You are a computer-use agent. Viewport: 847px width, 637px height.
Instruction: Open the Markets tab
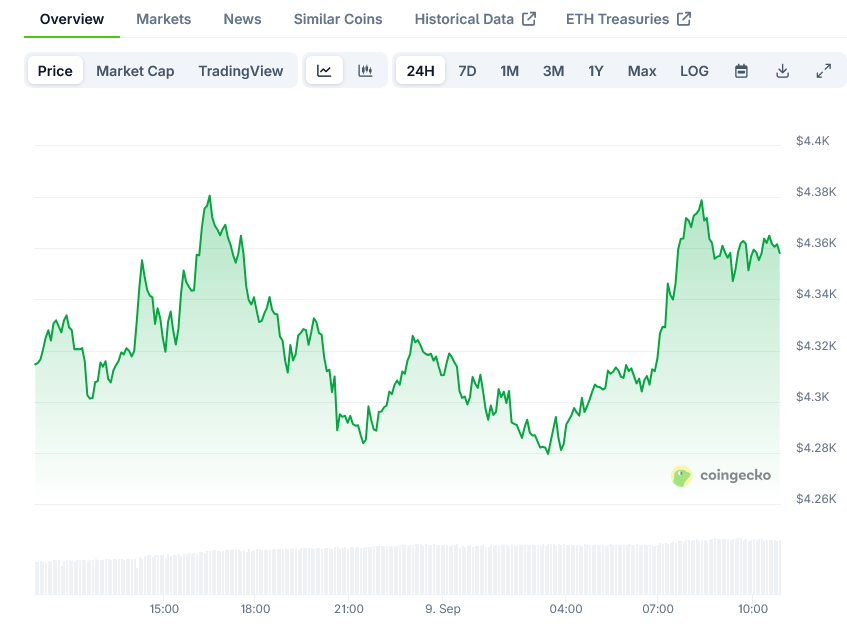(x=163, y=19)
